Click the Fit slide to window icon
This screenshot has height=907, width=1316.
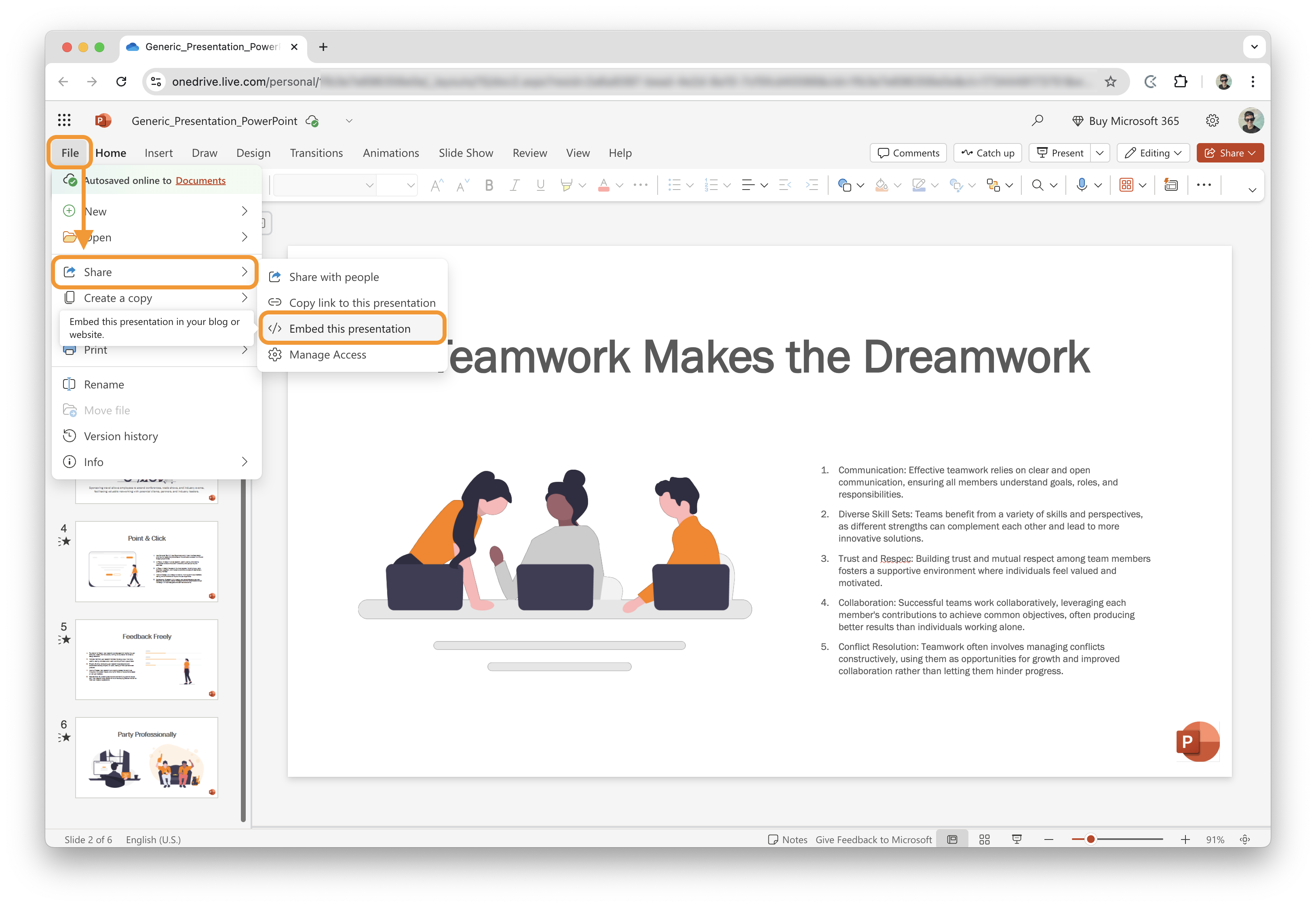pyautogui.click(x=1245, y=840)
